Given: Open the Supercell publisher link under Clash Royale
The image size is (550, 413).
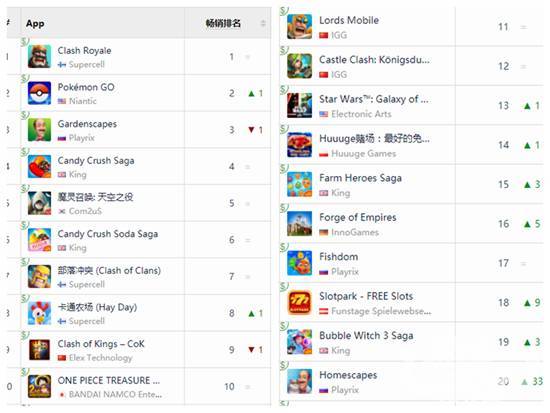Looking at the screenshot, I should tap(87, 65).
